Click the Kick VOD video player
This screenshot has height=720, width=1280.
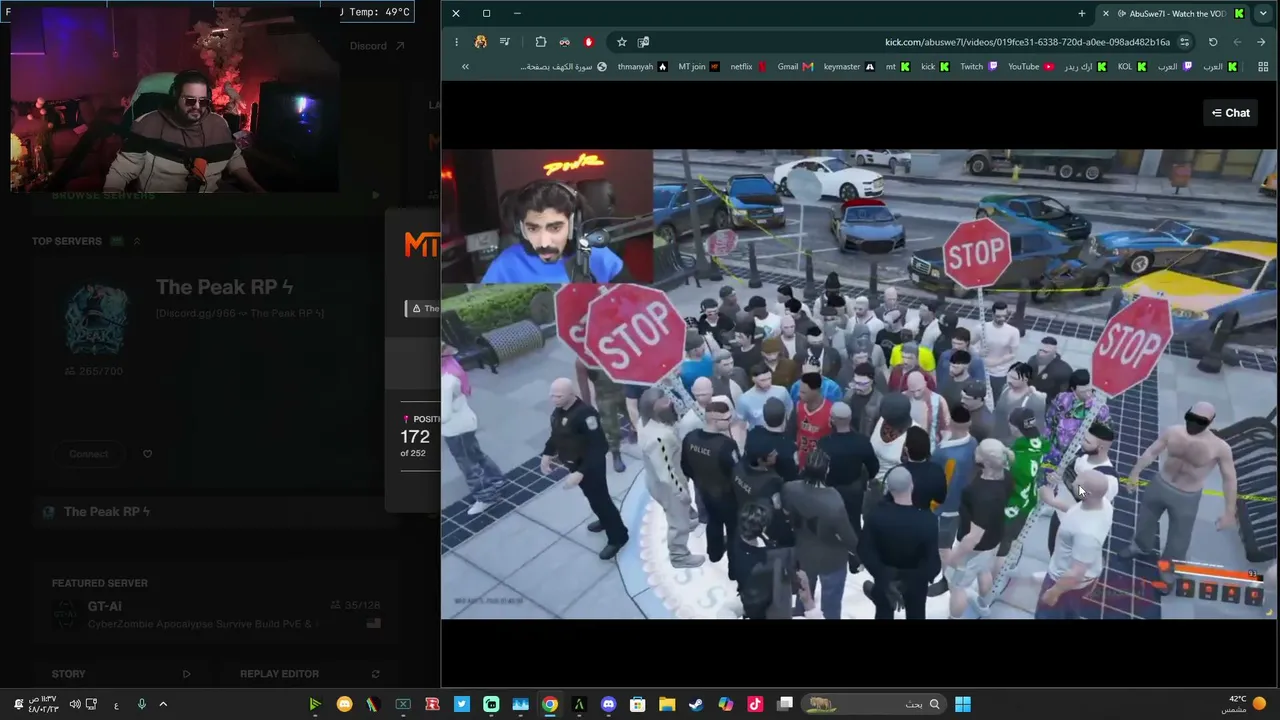859,384
